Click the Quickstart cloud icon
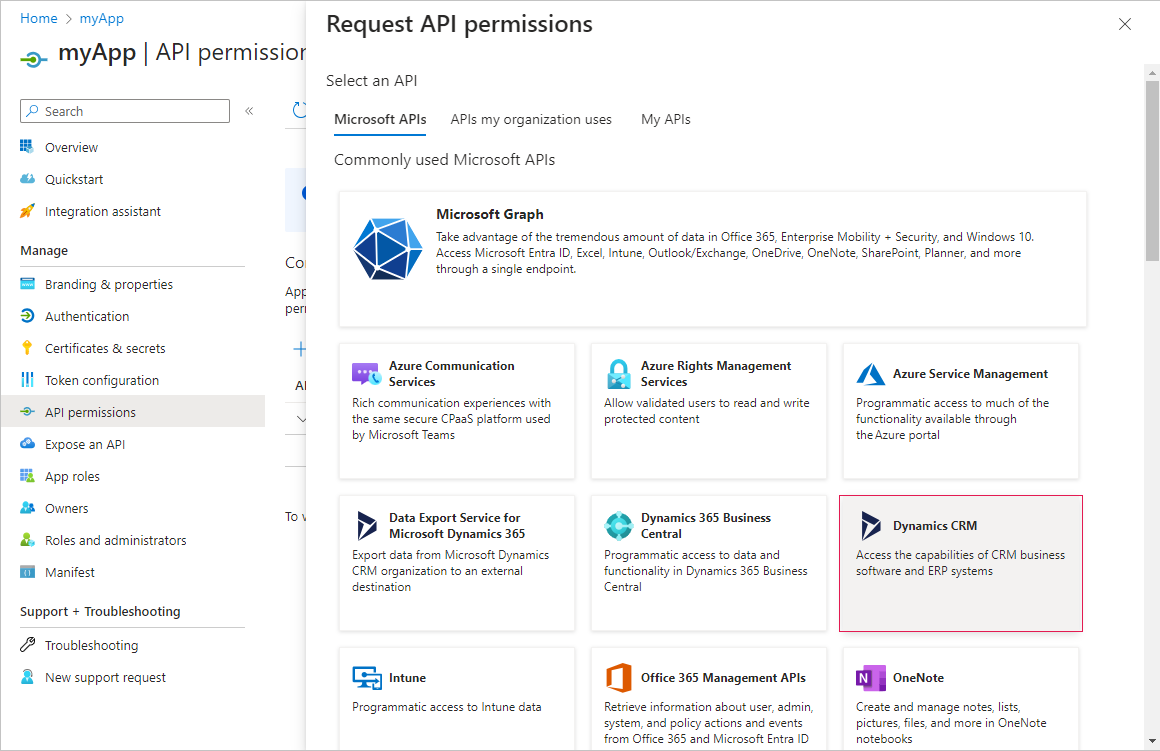 [27, 178]
